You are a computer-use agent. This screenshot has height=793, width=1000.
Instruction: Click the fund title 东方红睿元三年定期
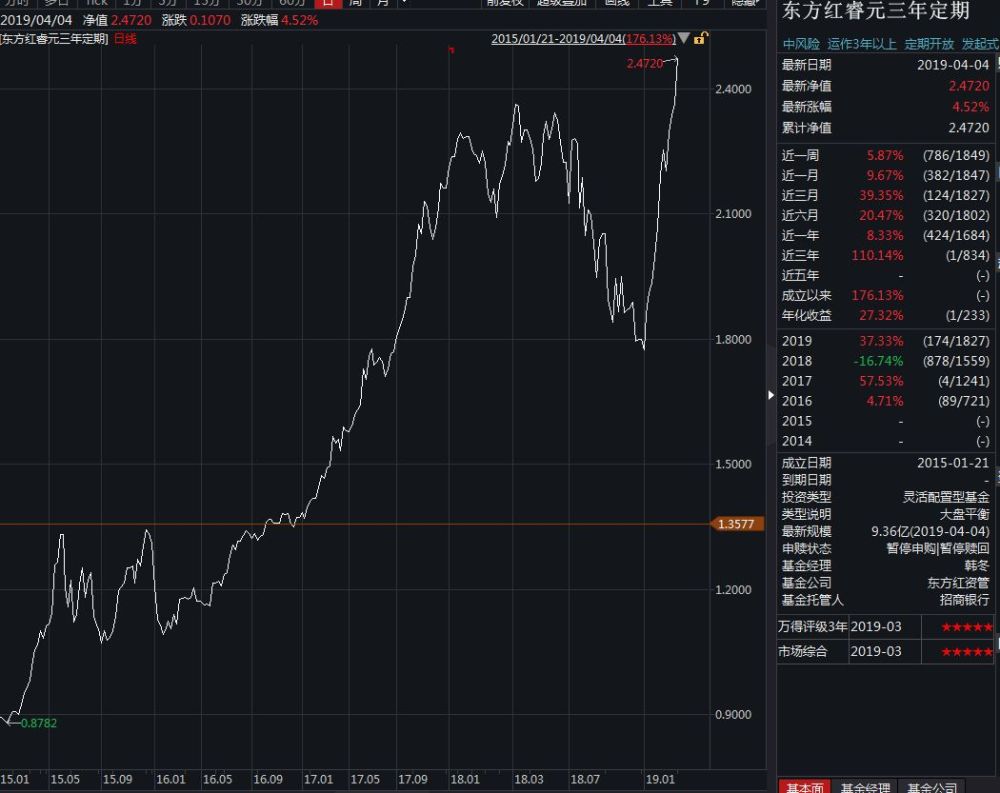(x=876, y=11)
